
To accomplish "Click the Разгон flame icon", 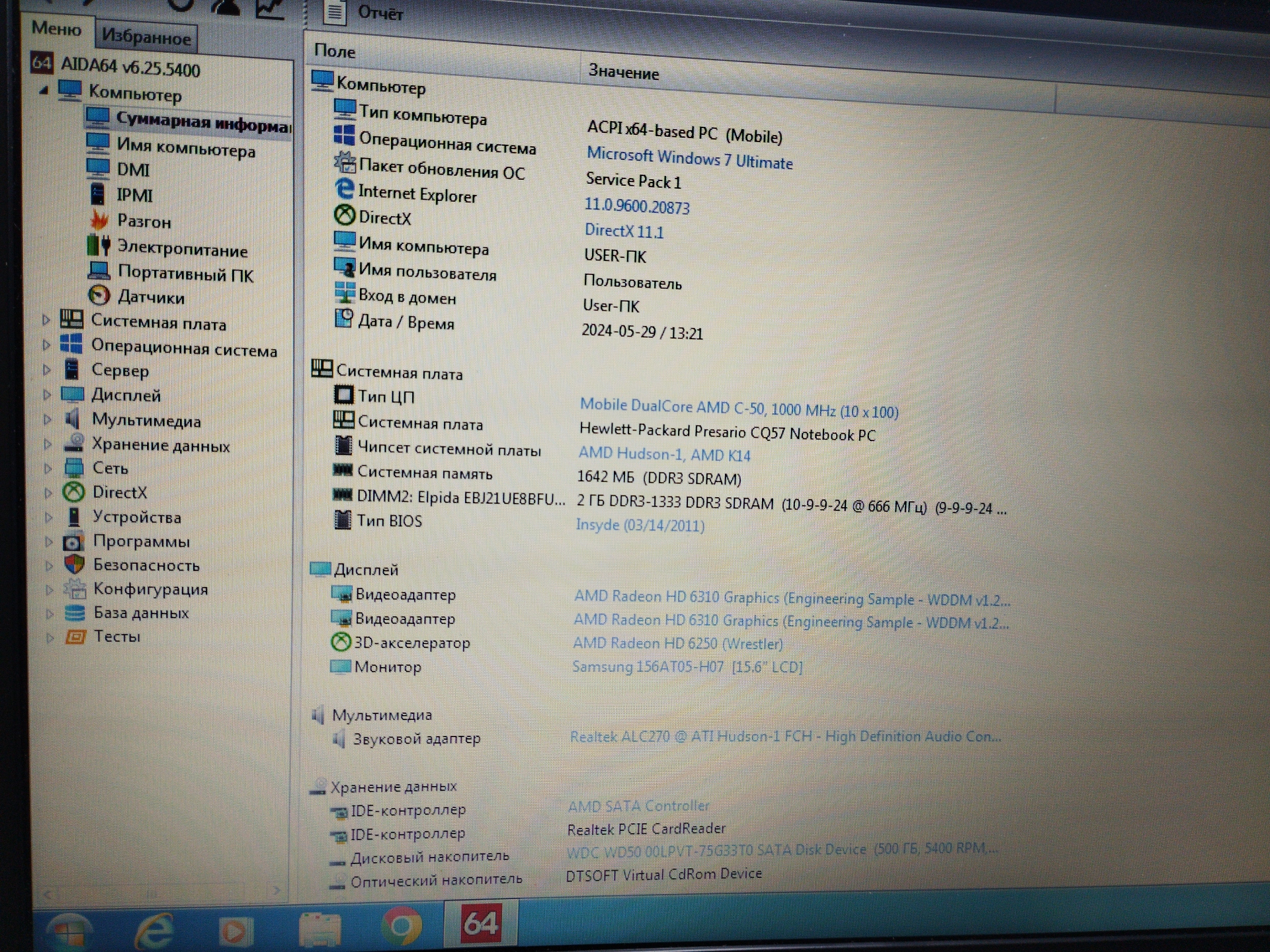I will [x=99, y=219].
